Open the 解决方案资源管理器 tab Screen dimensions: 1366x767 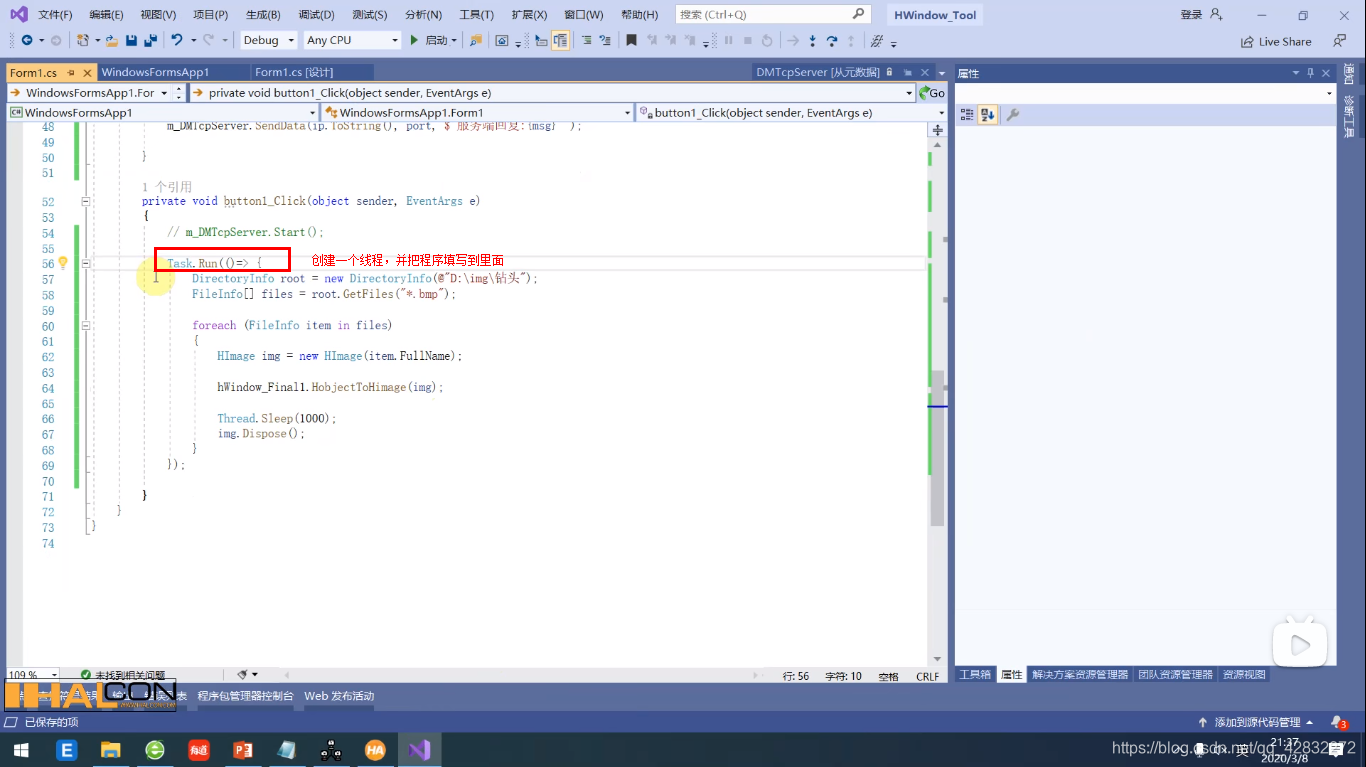(1080, 675)
